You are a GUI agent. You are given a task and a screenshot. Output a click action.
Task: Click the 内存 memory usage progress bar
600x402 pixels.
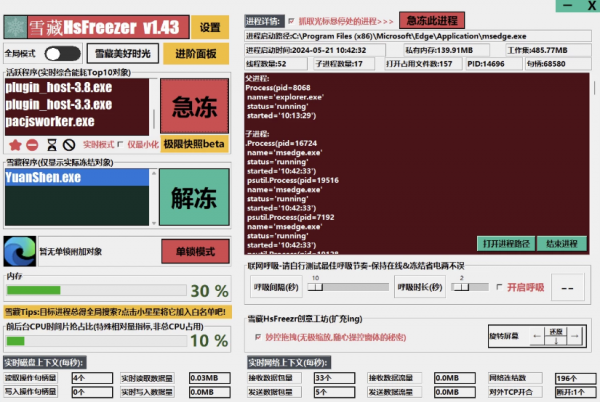coord(96,290)
